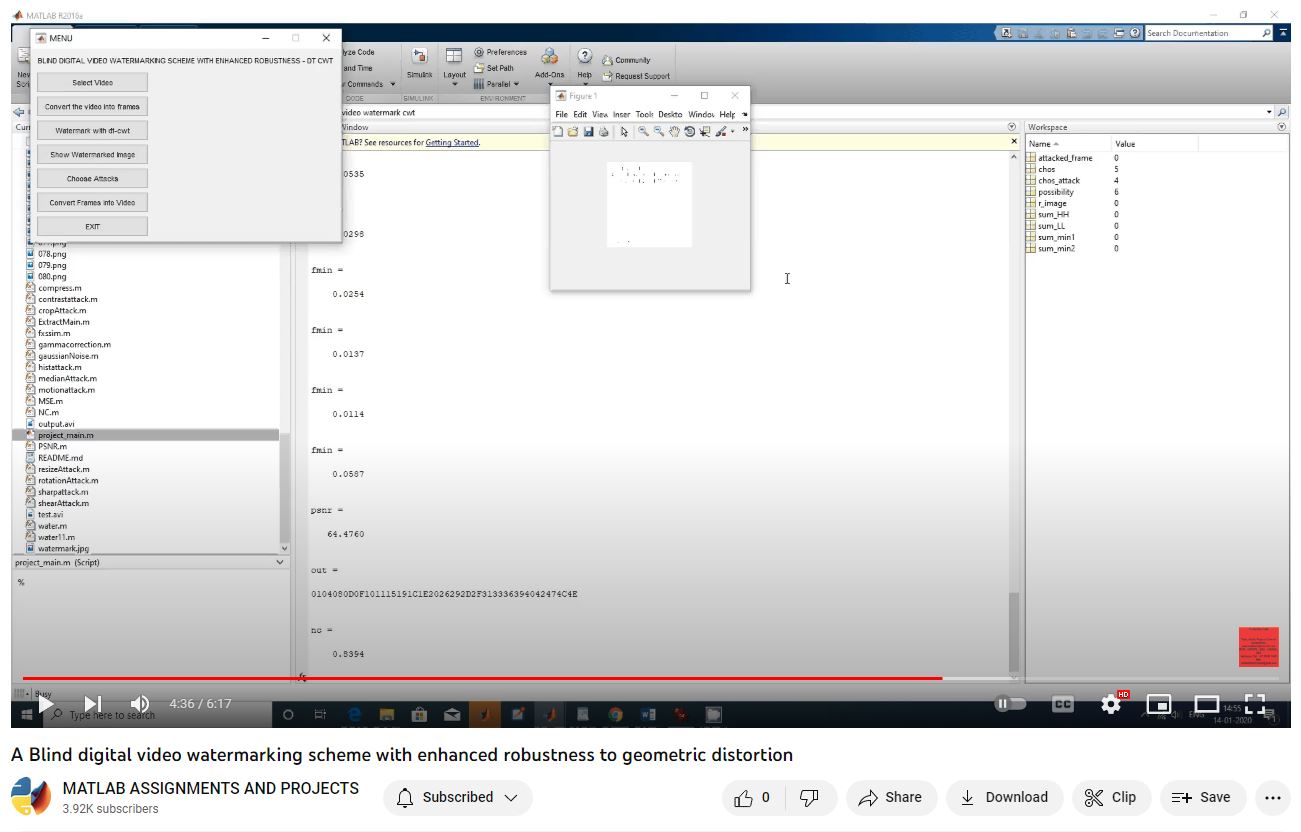Open the Command Window actions dropdown
The width and height of the screenshot is (1301, 832).
point(1012,127)
